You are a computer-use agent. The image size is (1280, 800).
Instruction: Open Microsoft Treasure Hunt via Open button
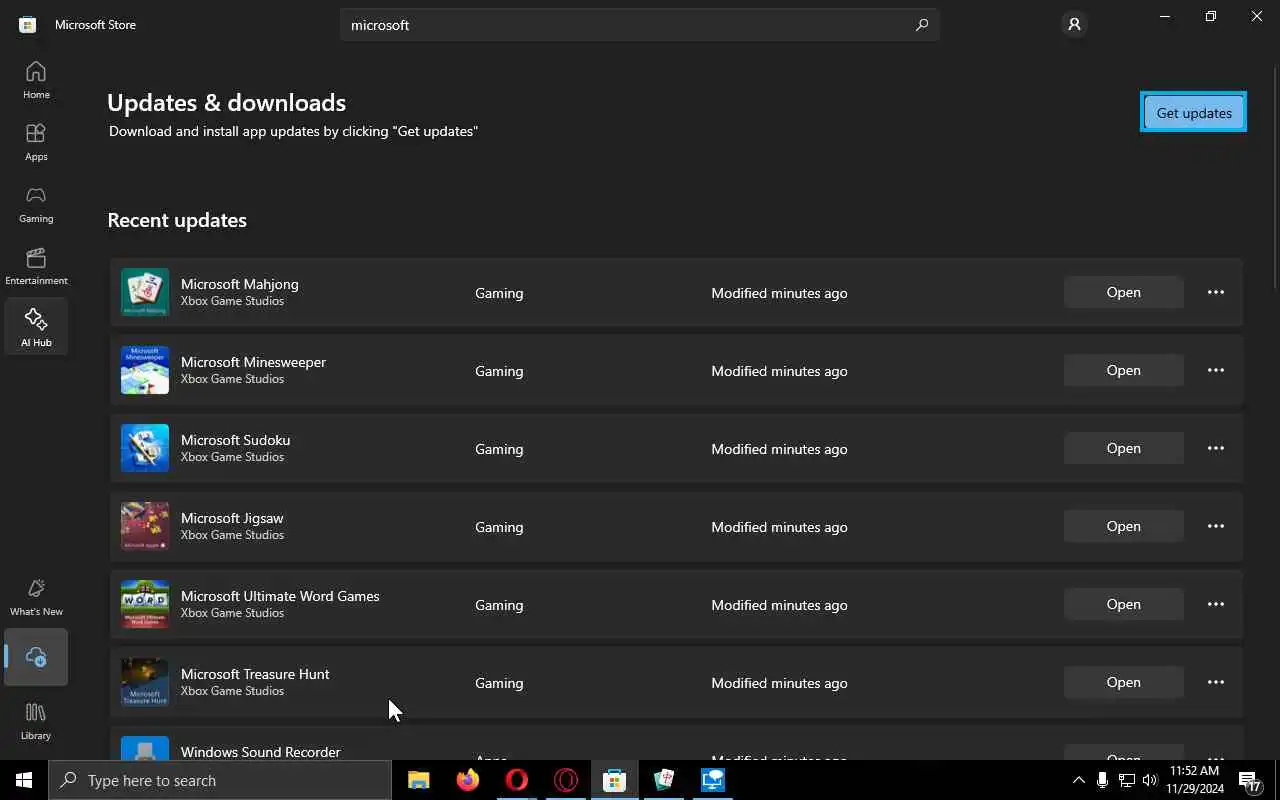coord(1123,682)
